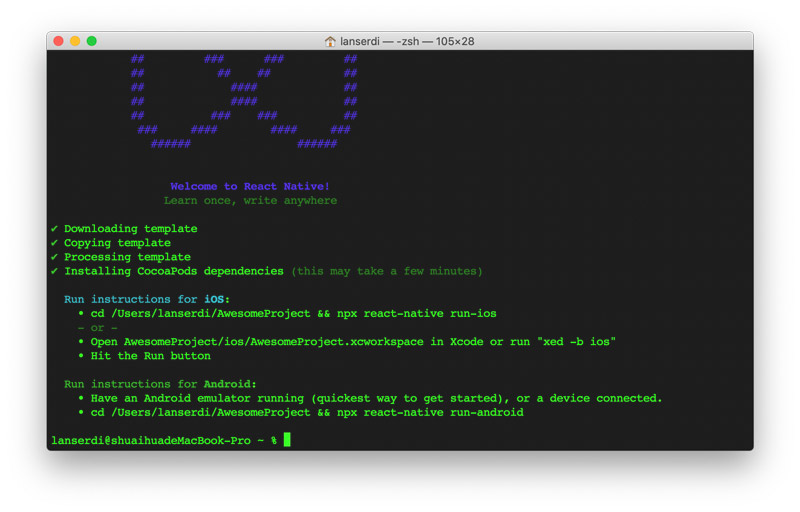Click the shell prompt 'lanserdi@shuaihuadeMacBook-Pro'

tap(151, 441)
